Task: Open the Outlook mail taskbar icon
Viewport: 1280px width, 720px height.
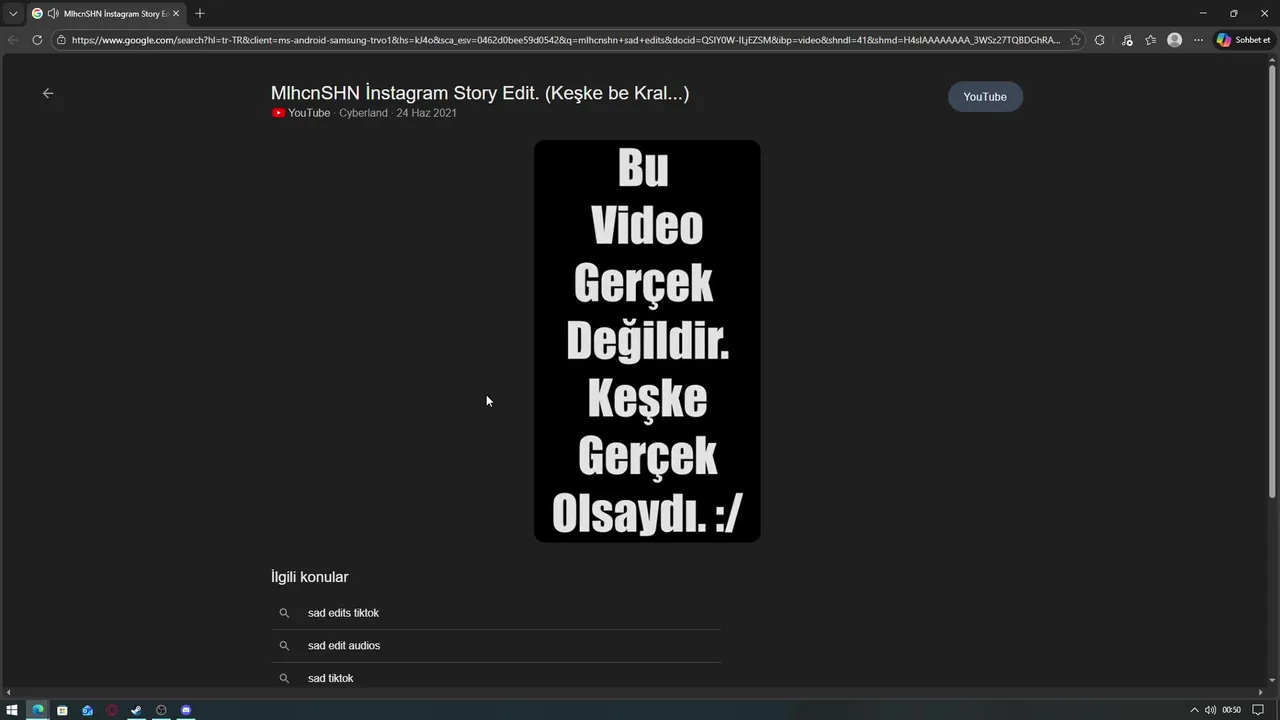Action: click(87, 710)
